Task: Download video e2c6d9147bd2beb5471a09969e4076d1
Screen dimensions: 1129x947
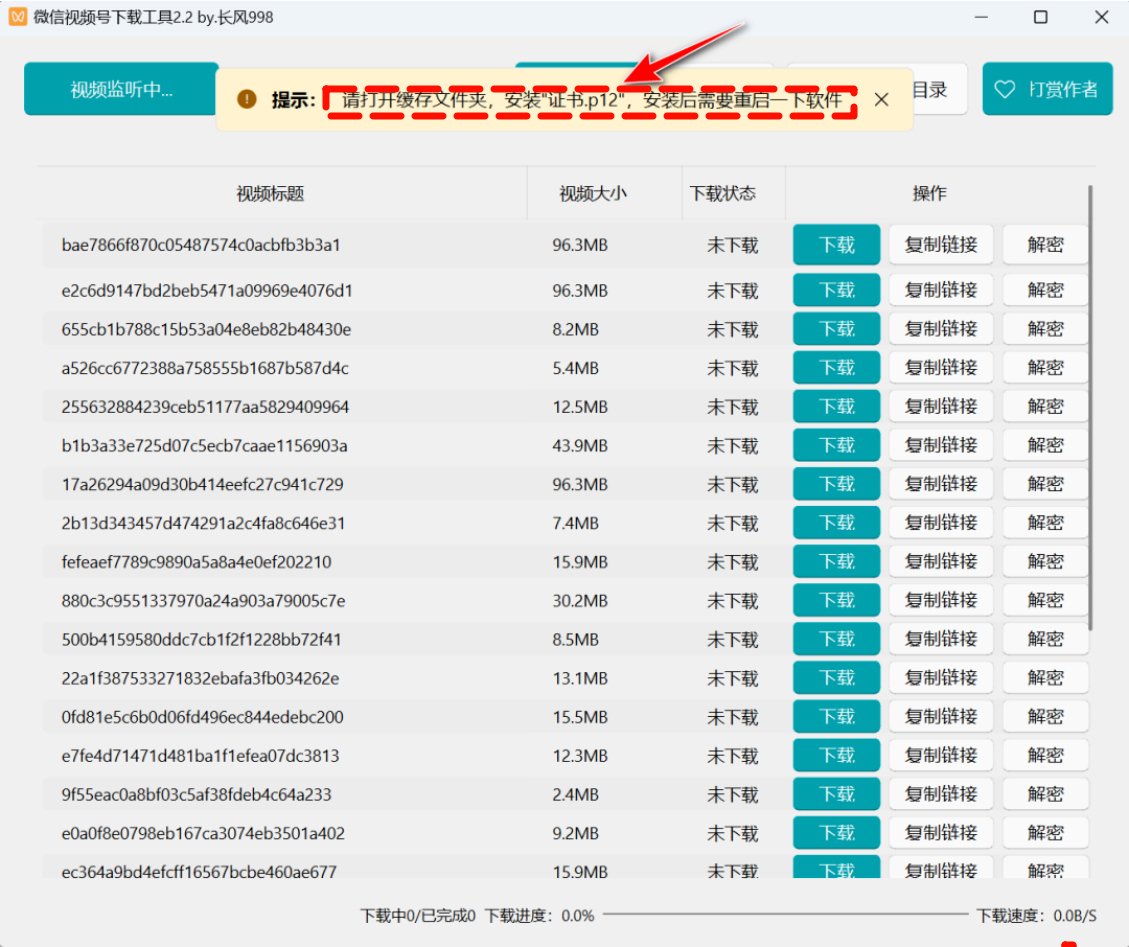Action: 837,290
